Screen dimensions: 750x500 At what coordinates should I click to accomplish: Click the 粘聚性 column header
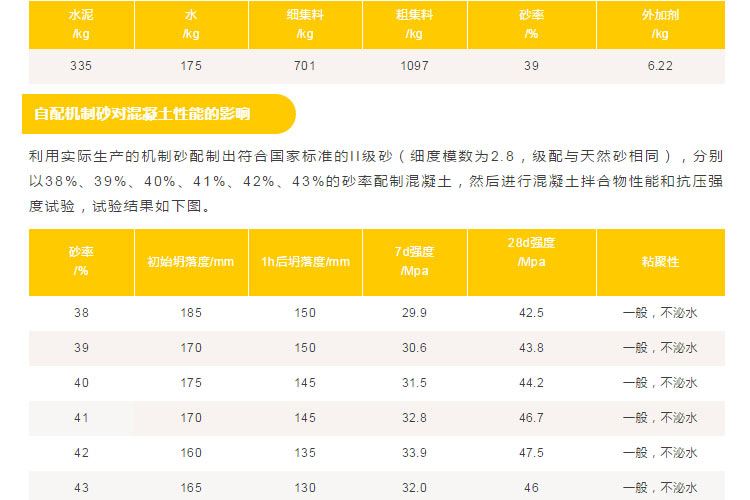click(660, 262)
